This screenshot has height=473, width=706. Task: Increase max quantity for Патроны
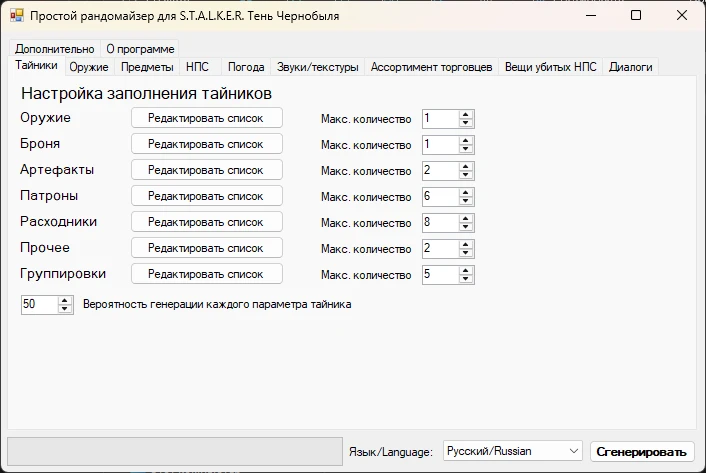pos(466,193)
